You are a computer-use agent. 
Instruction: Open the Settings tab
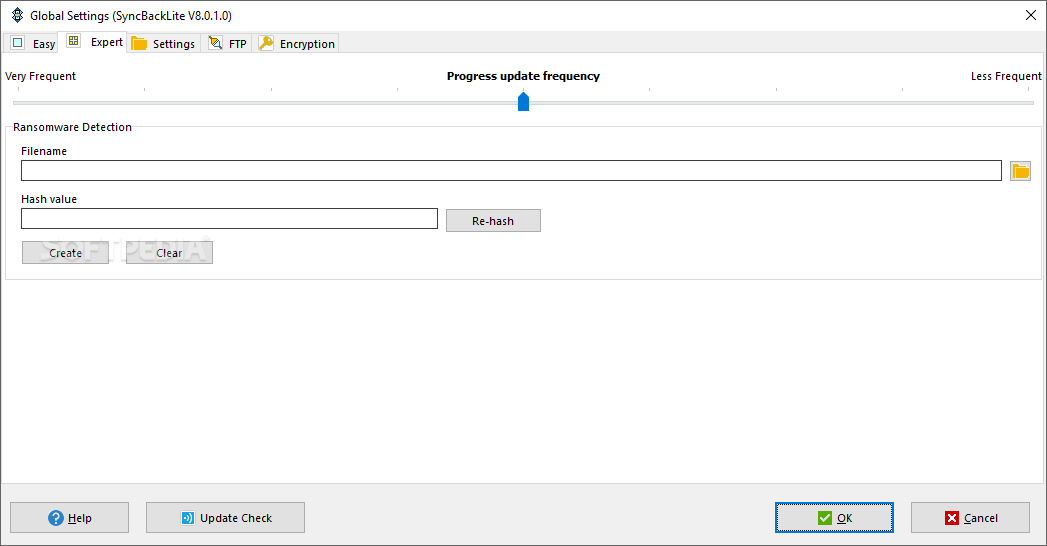[x=164, y=43]
